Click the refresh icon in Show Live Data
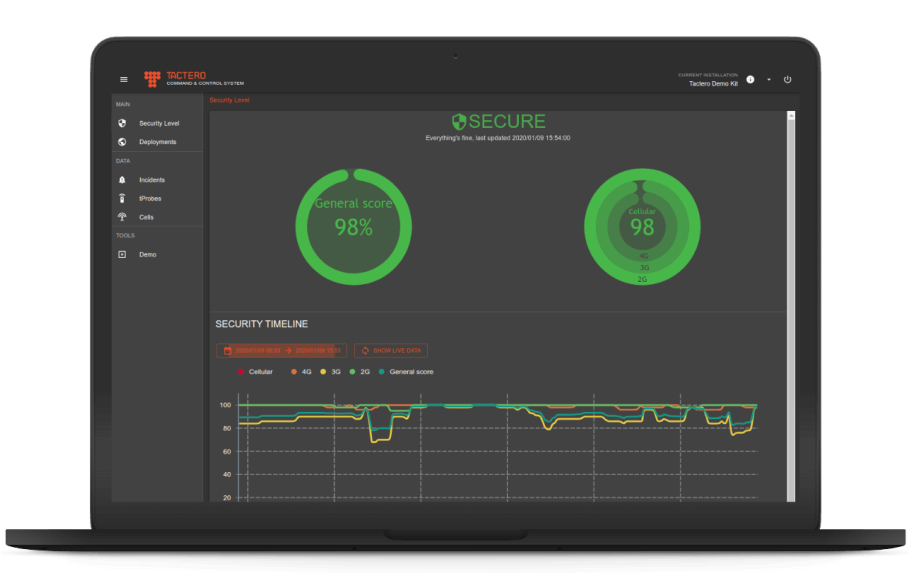The width and height of the screenshot is (909, 575). (365, 351)
